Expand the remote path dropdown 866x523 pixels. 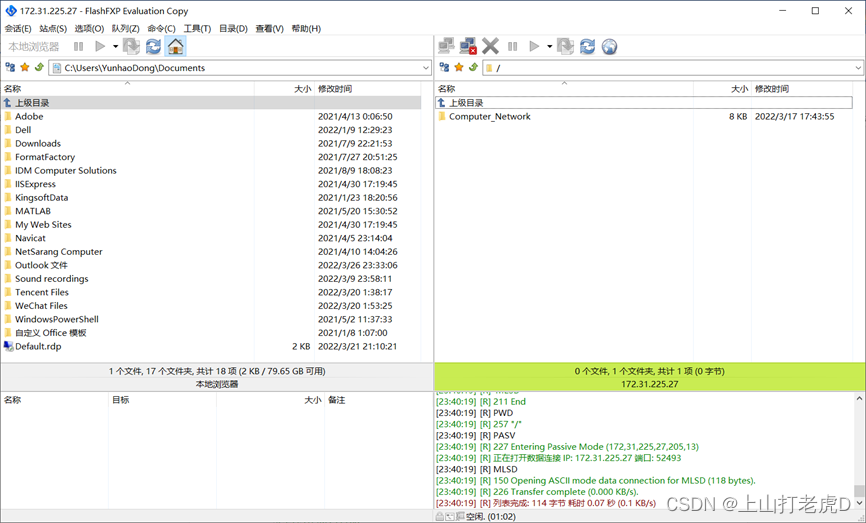point(858,68)
